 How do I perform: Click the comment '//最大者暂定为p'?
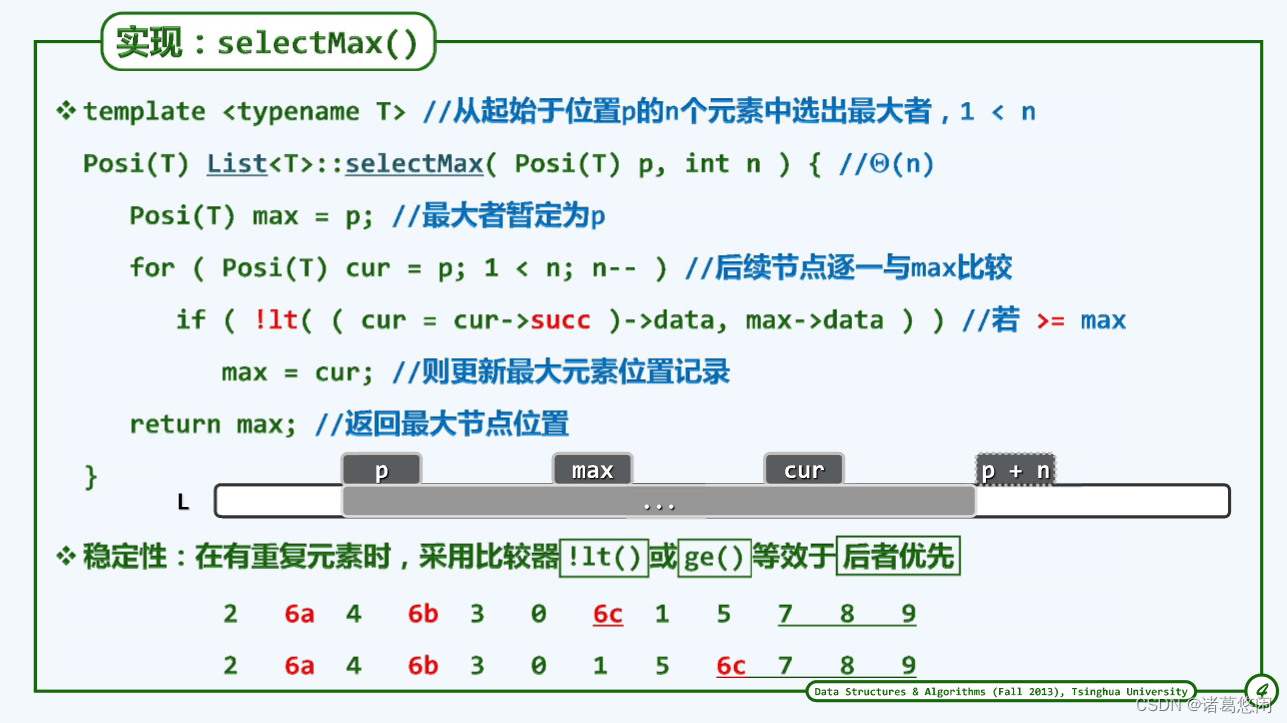(x=499, y=216)
